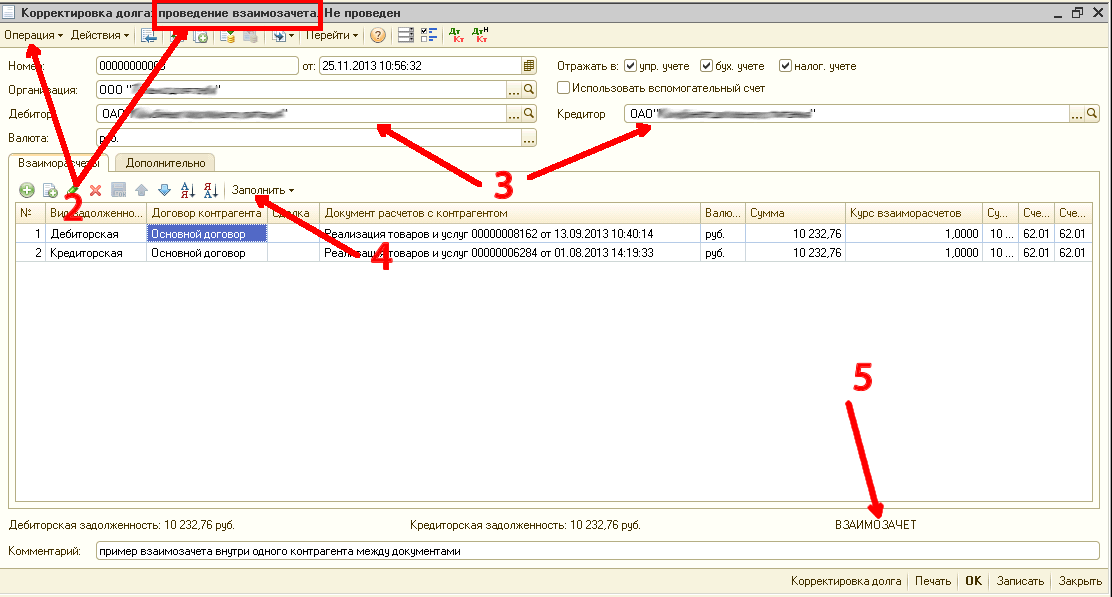Viewport: 1112px width, 597px height.
Task: Click the greyed-out document icon after the coins icon
Action: pyautogui.click(x=250, y=35)
